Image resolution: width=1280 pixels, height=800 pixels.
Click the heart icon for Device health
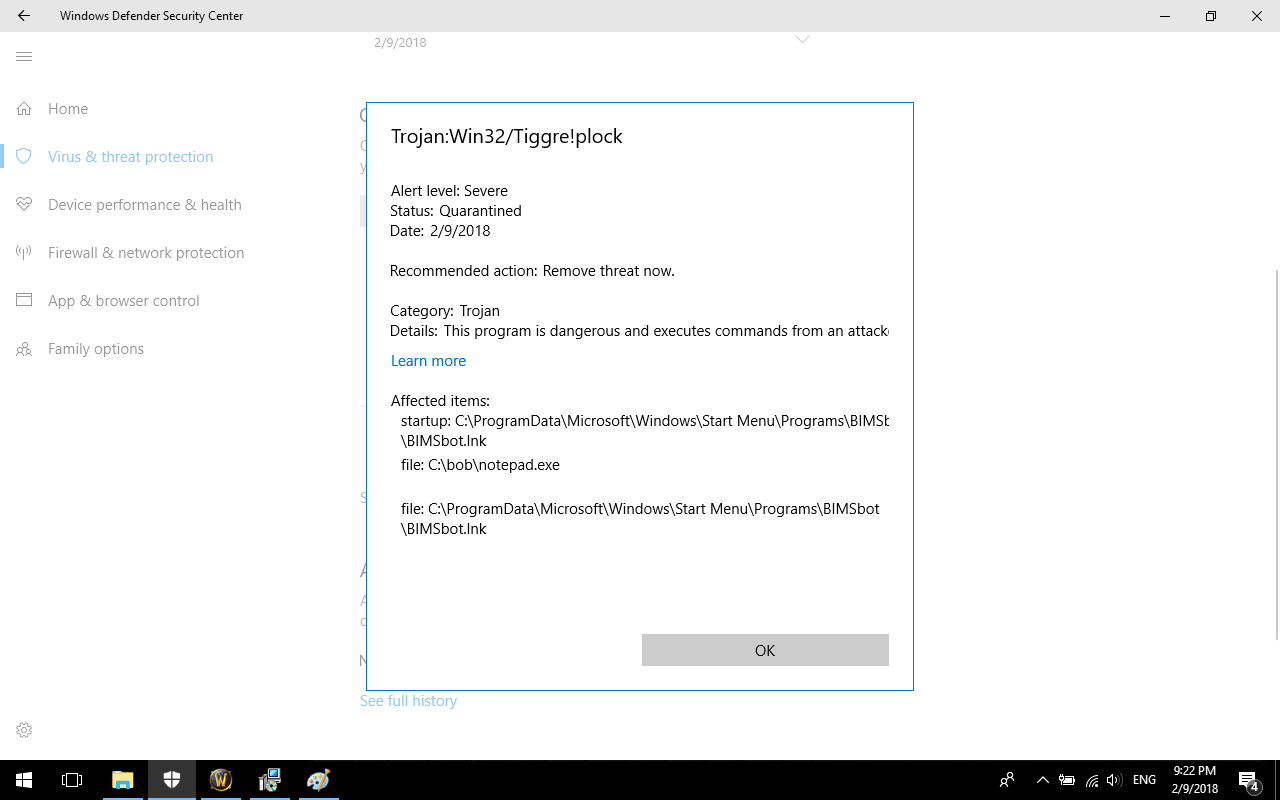(24, 204)
